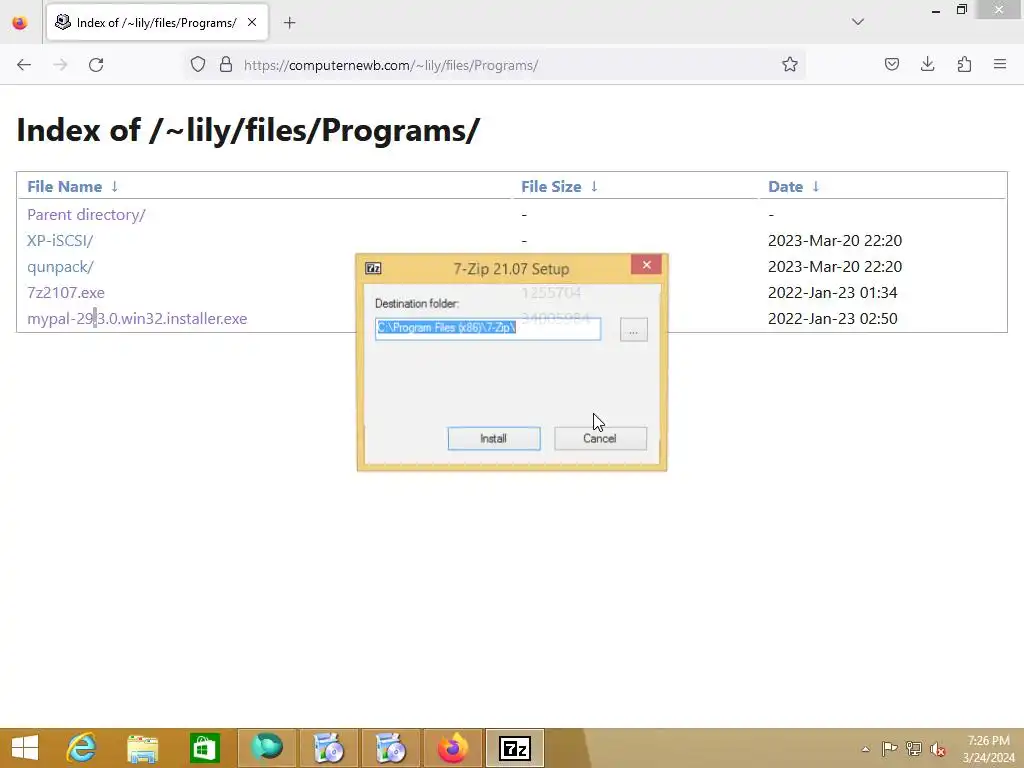Open the Firefox hamburger menu
The image size is (1024, 768).
click(x=1000, y=65)
